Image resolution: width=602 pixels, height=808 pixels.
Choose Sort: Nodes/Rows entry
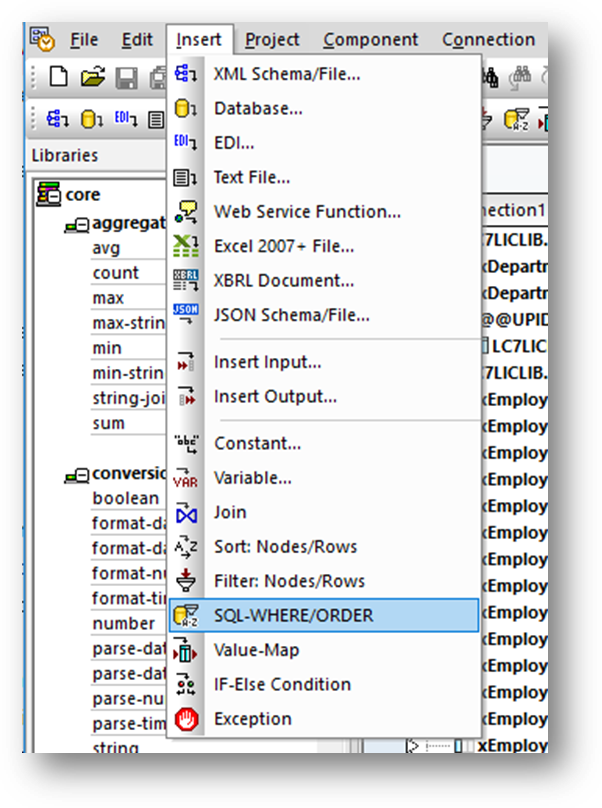pos(324,547)
